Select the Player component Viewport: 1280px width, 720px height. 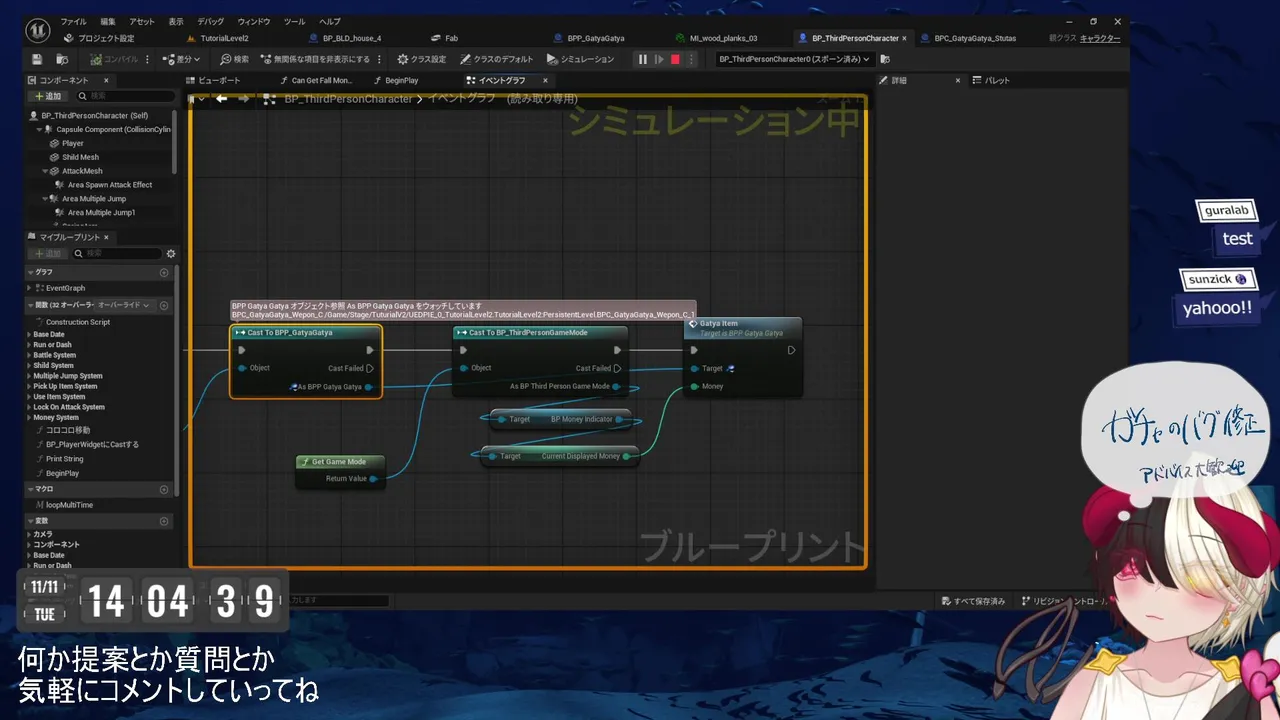[73, 143]
